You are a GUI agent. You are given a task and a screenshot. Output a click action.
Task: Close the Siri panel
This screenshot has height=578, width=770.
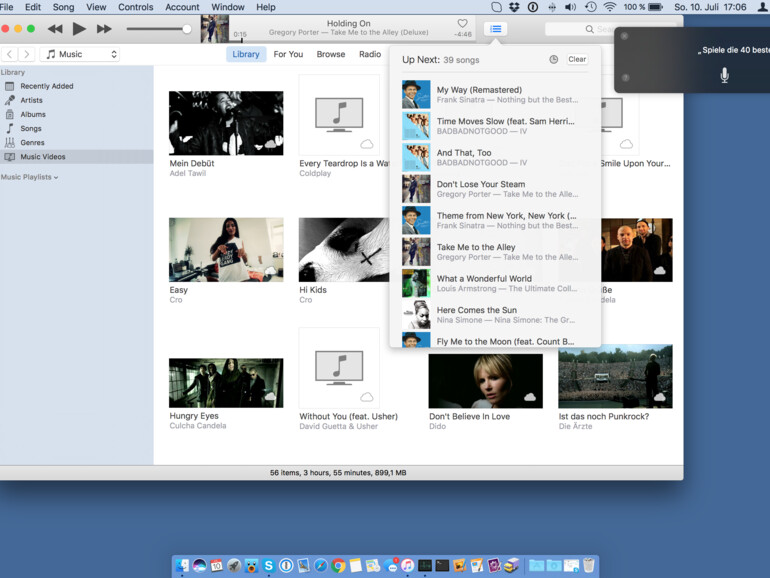click(624, 36)
